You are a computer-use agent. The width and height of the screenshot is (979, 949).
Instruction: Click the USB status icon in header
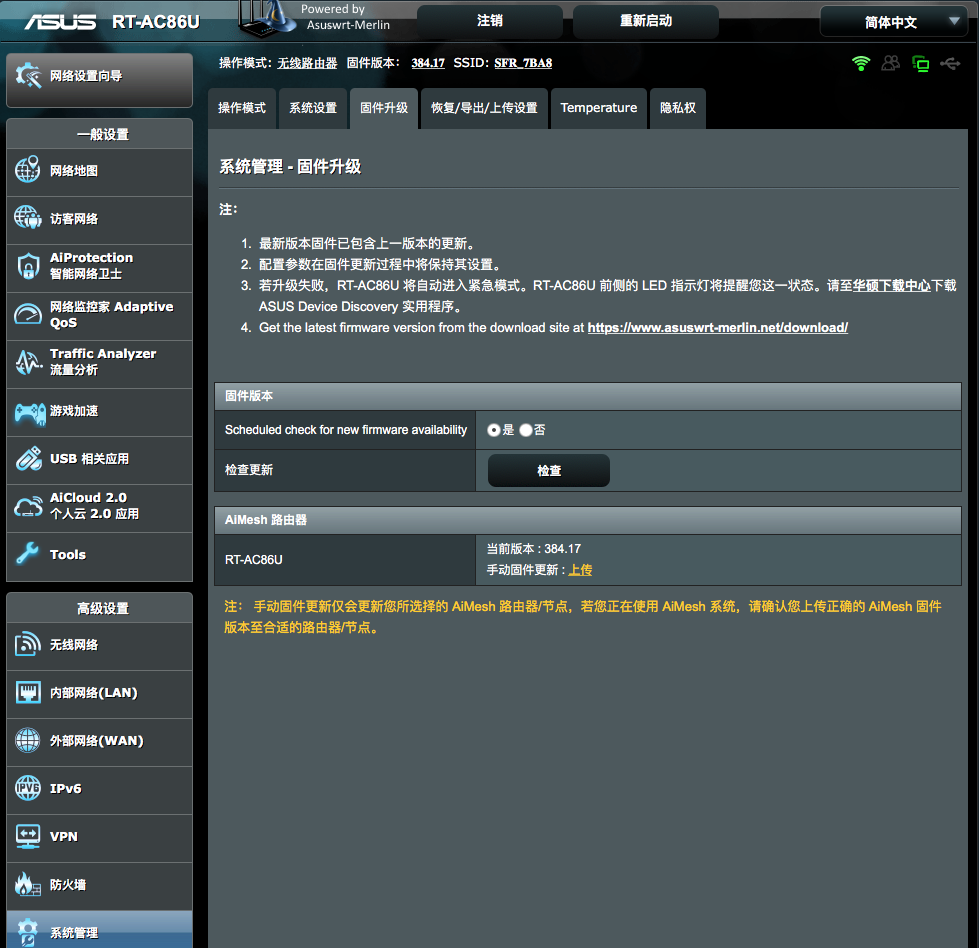click(x=949, y=64)
